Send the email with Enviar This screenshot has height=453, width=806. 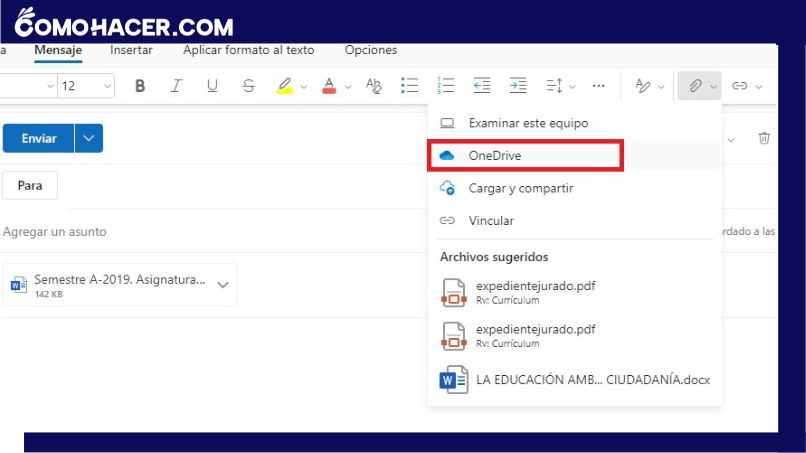(x=39, y=138)
